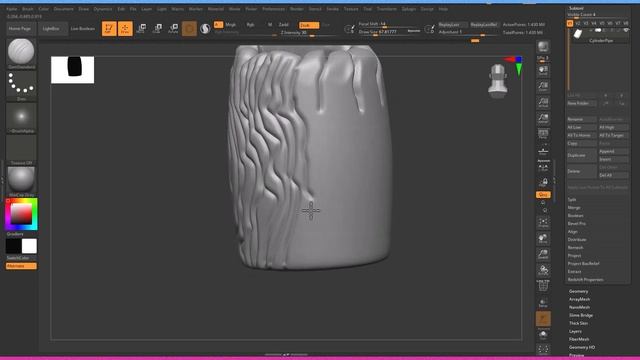Open the Texture Off picker

21,150
